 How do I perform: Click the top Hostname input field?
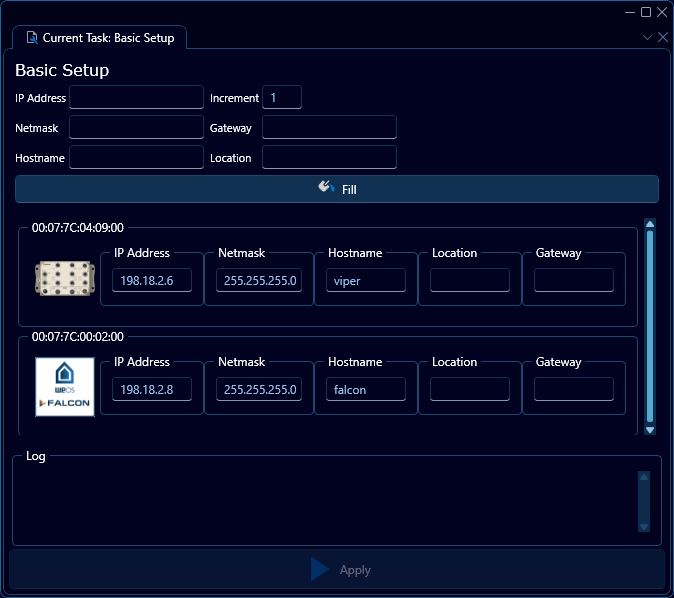[x=136, y=157]
